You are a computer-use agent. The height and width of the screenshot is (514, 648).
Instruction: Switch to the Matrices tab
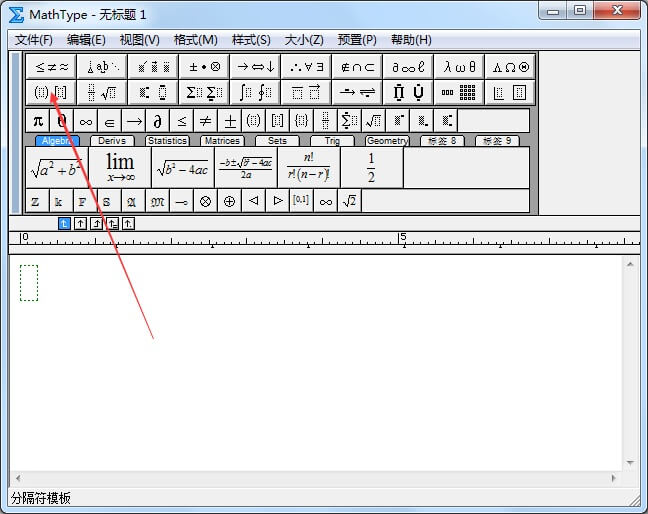(x=222, y=141)
